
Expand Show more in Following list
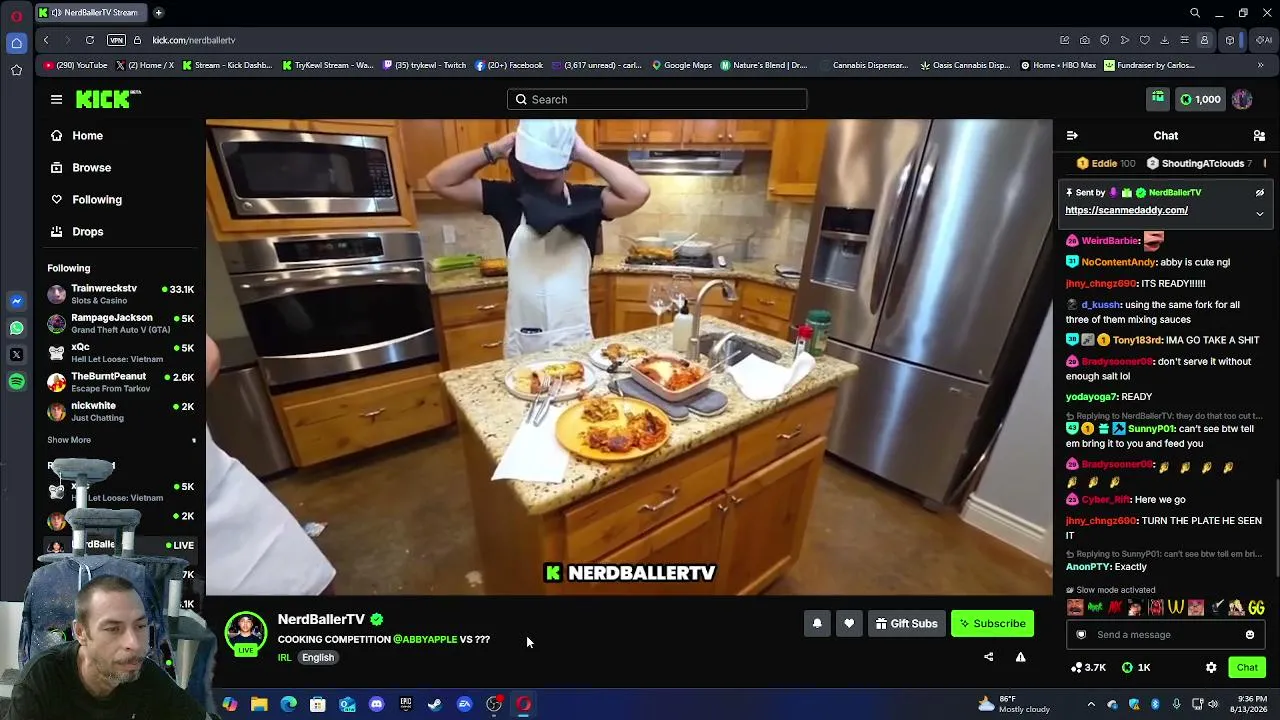tap(69, 440)
